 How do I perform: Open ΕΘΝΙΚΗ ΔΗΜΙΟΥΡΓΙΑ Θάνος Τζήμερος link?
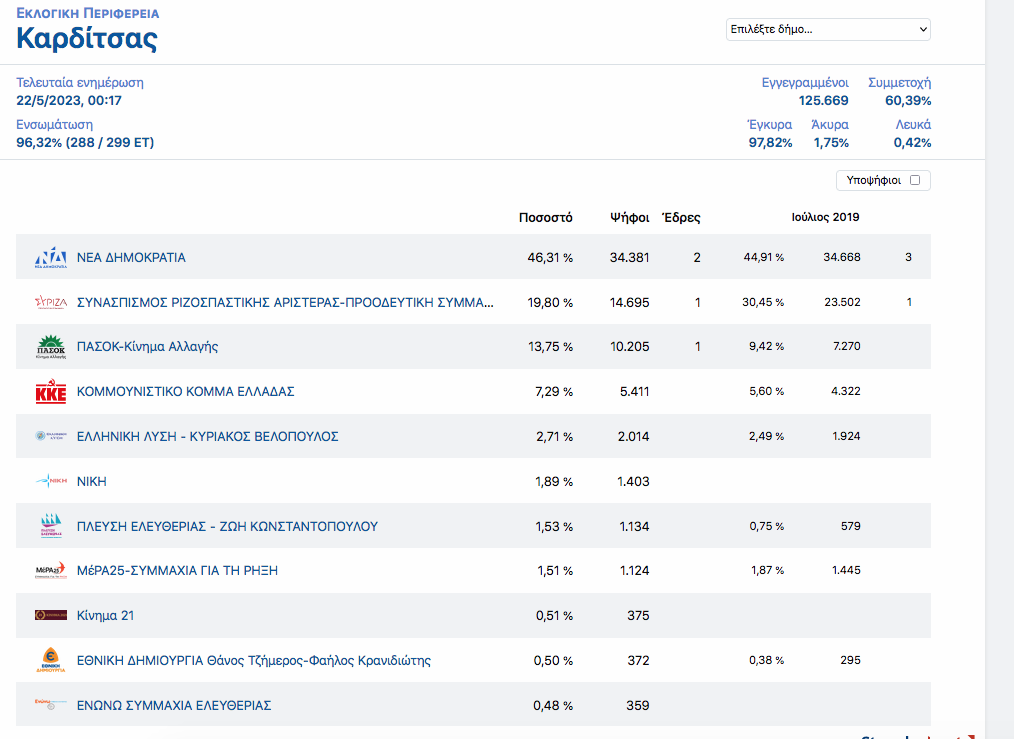(254, 660)
